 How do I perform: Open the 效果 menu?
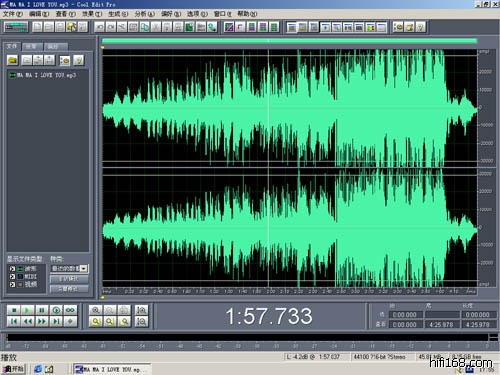click(x=92, y=14)
